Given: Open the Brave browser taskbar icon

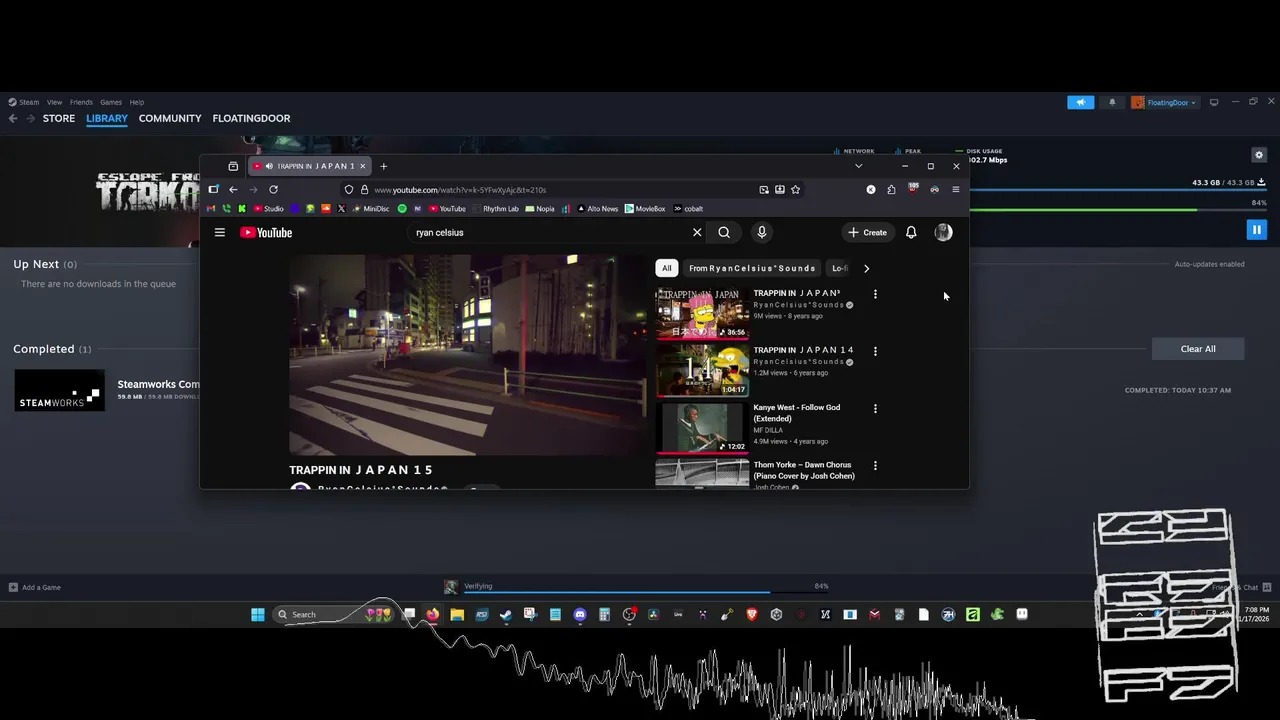Looking at the screenshot, I should pos(752,615).
